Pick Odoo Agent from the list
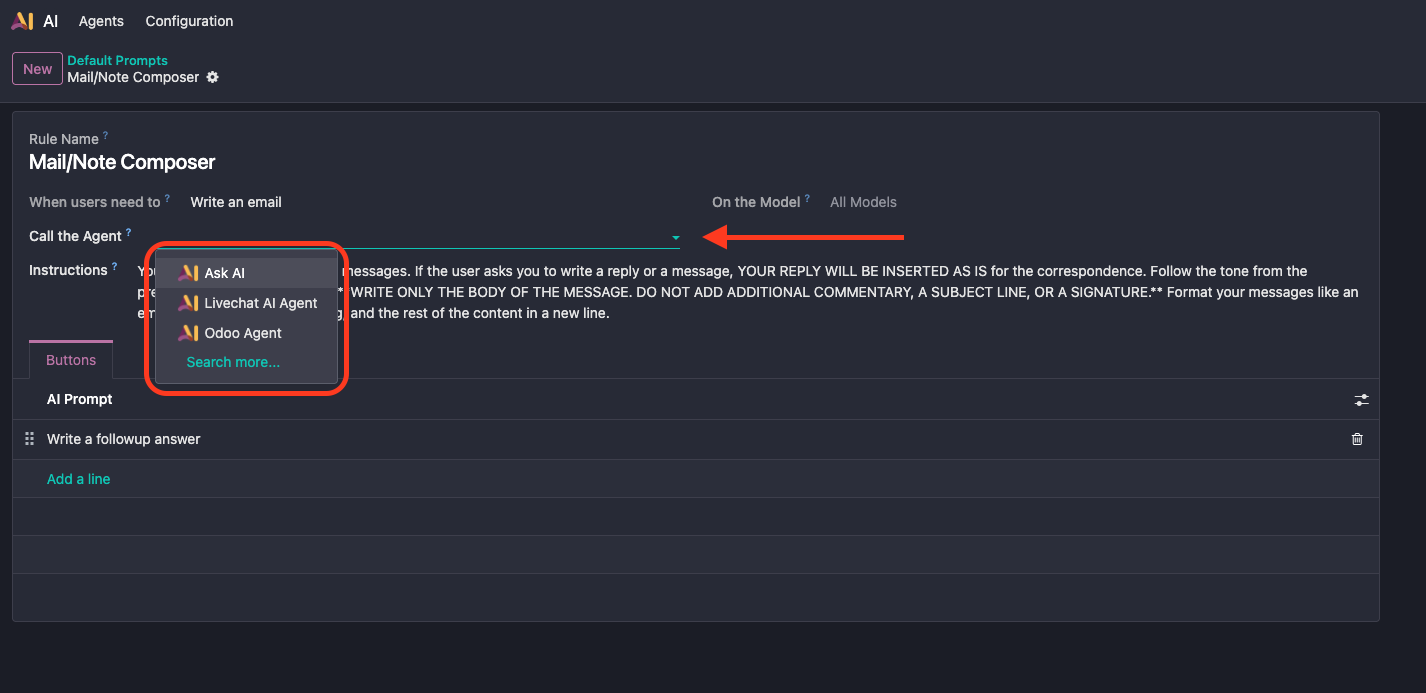Screen dimensions: 1426x693 coord(243,333)
